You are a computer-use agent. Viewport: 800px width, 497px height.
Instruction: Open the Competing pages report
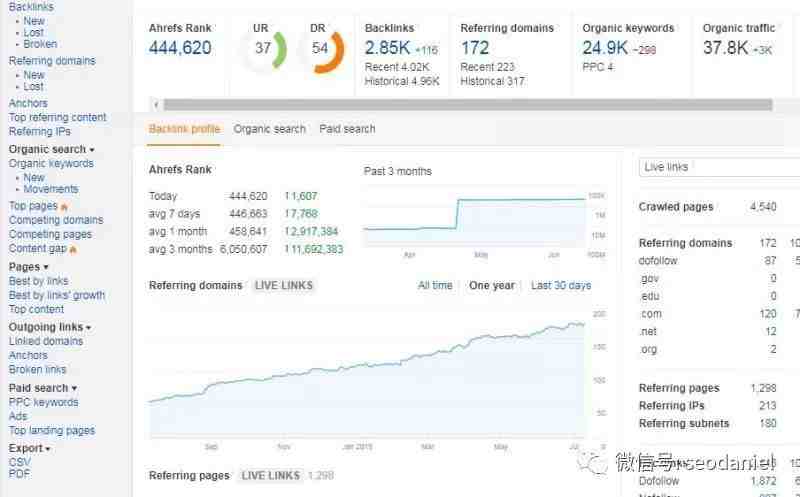pyautogui.click(x=51, y=234)
